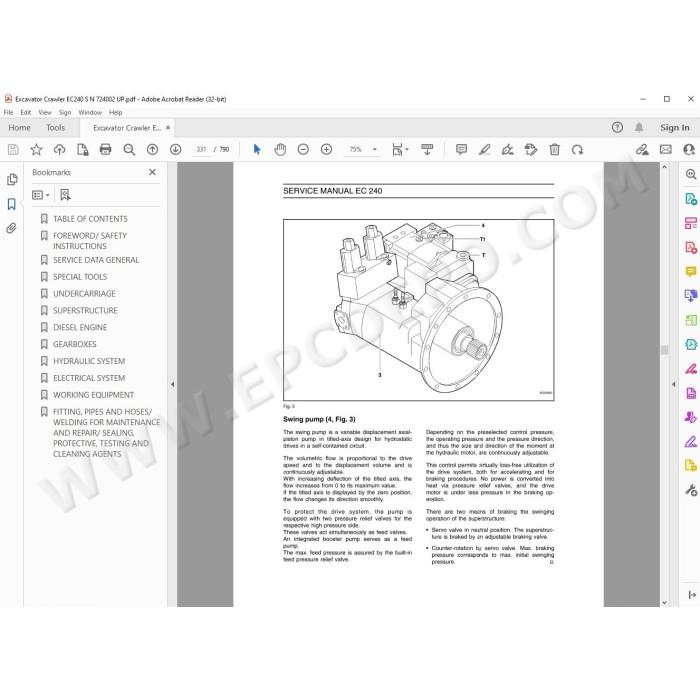Expand right tools pane with bottom arrow

coord(692,595)
